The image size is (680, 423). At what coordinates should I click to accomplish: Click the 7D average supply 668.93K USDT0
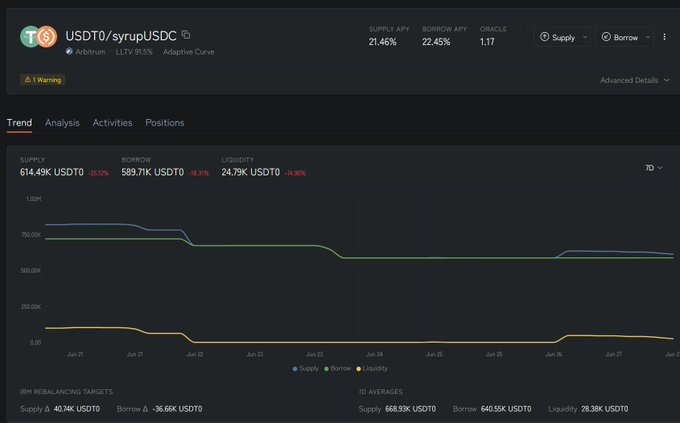[x=410, y=409]
